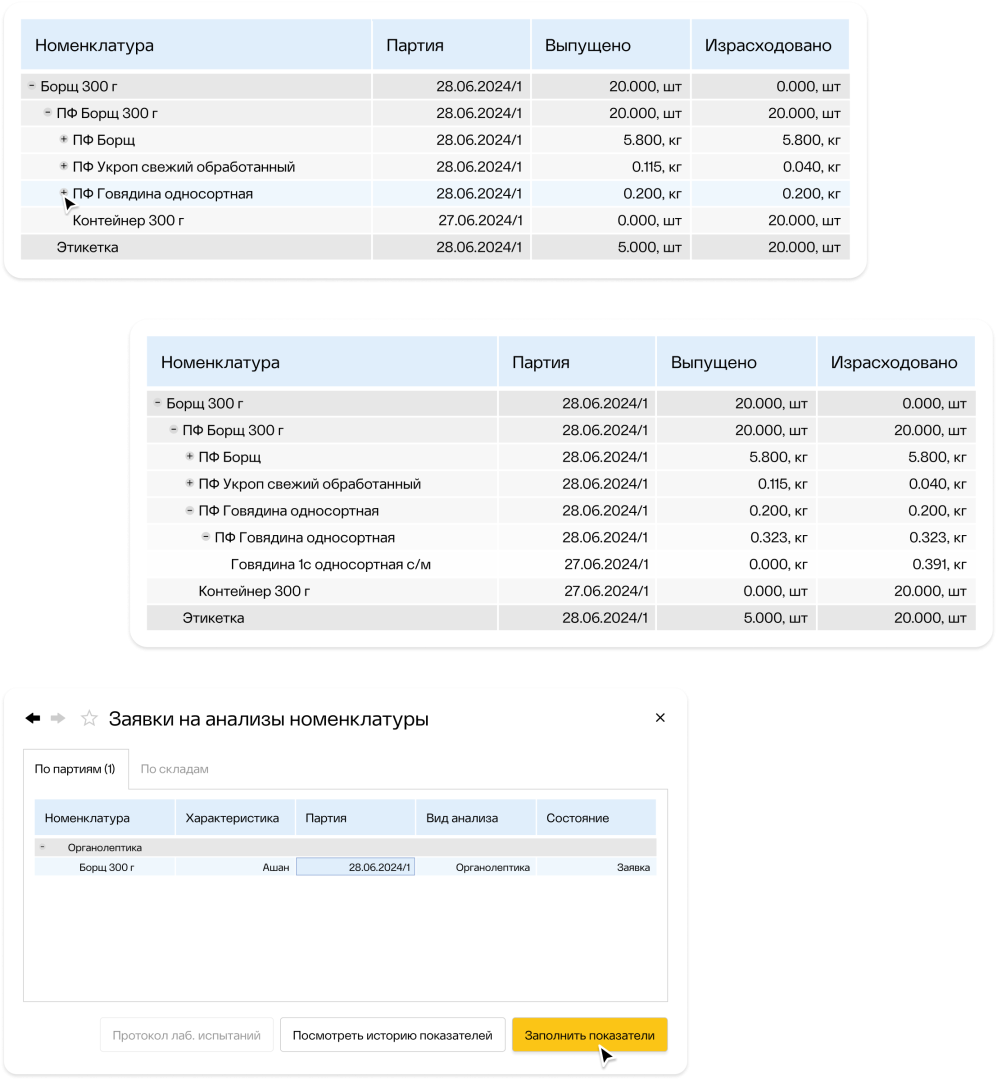Viewport: 997px width, 1080px height.
Task: Collapse Борщ 300 г in the top table
Action: point(32,86)
